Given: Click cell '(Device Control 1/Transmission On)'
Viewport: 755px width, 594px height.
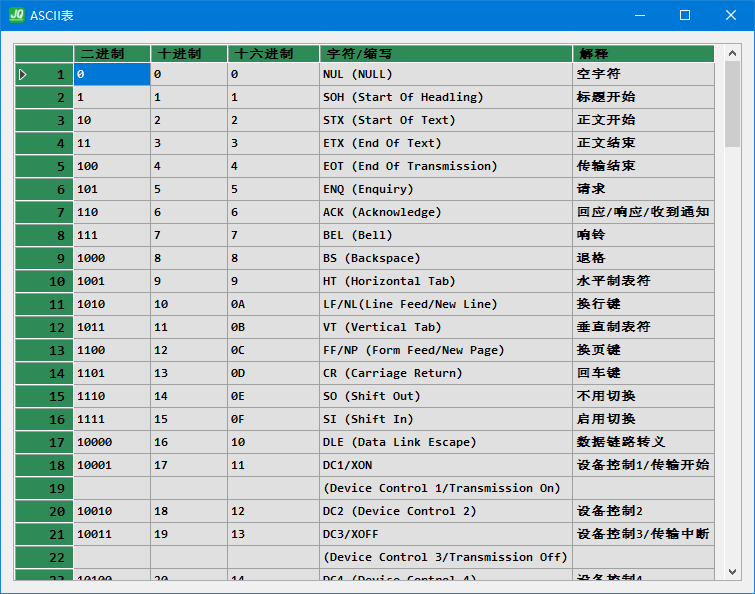Looking at the screenshot, I should (x=446, y=488).
